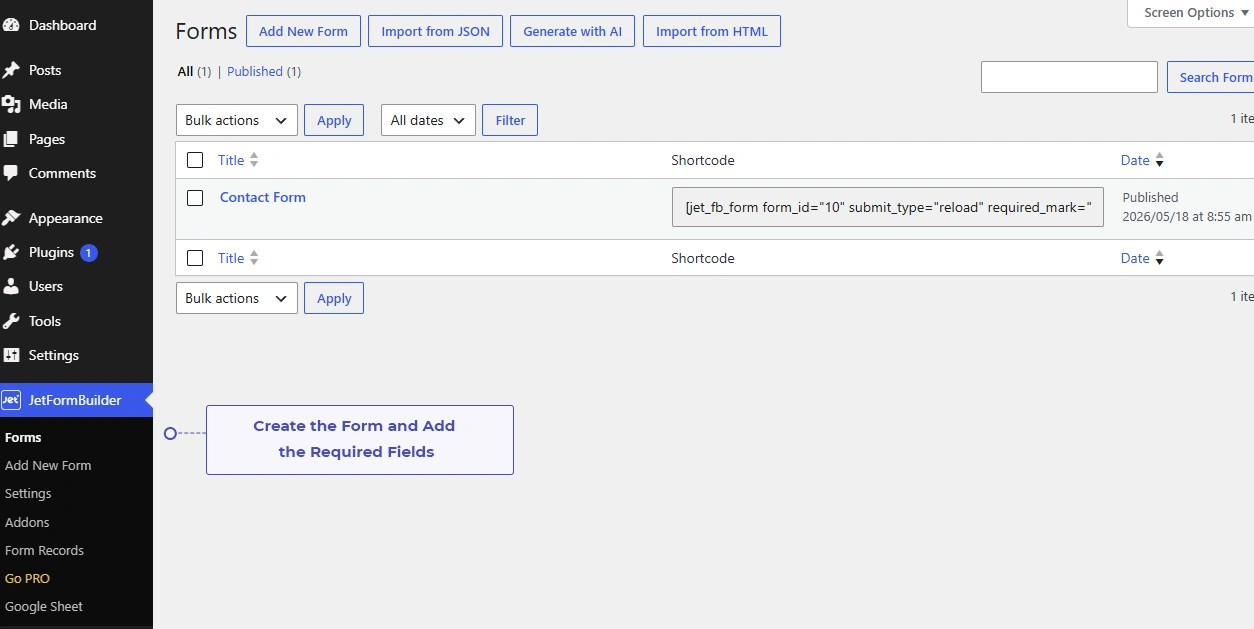Click the Go PRO submenu link
This screenshot has height=629, width=1254.
click(x=27, y=578)
